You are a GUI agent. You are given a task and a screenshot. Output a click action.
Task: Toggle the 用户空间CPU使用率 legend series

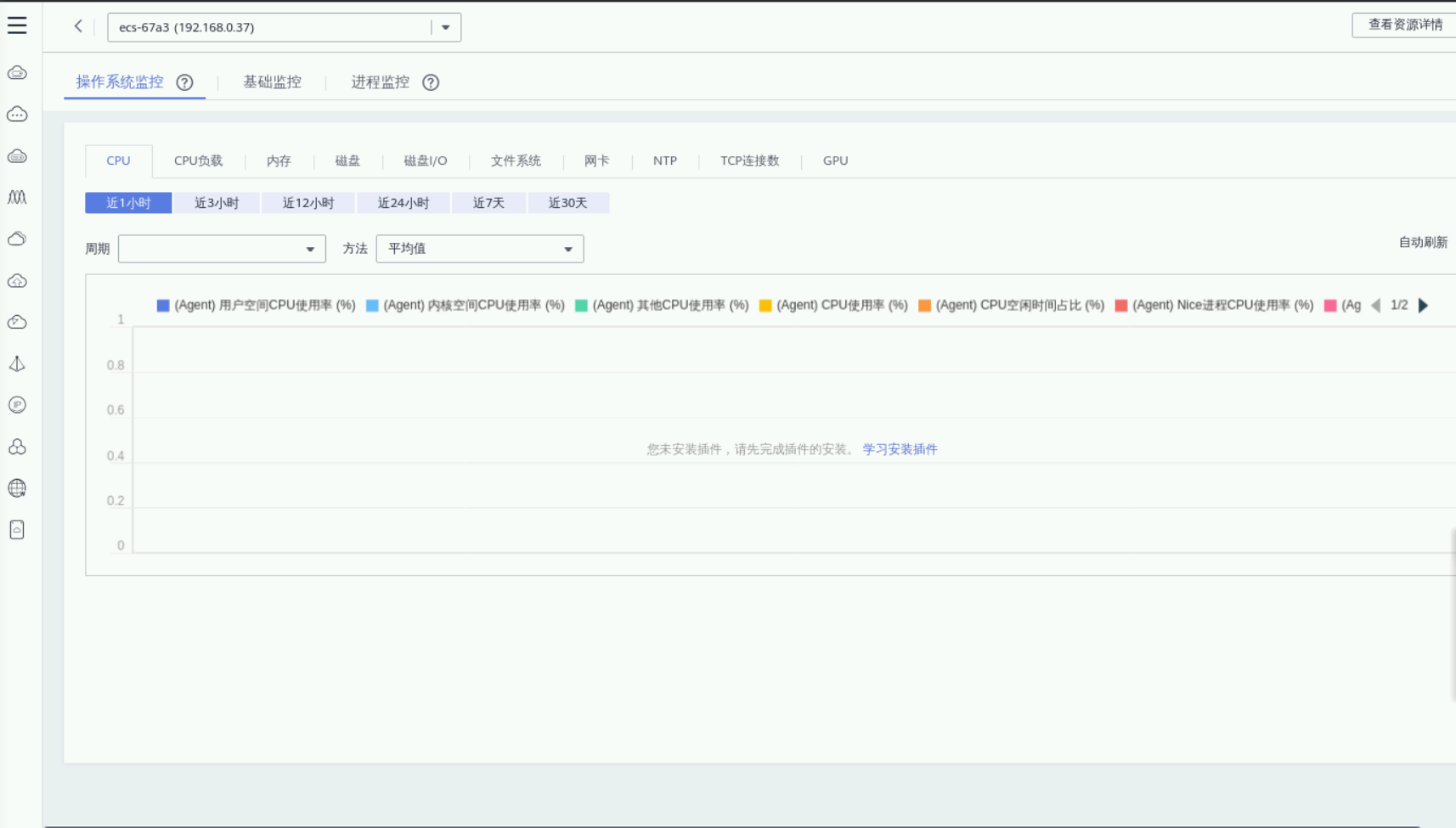(x=256, y=306)
